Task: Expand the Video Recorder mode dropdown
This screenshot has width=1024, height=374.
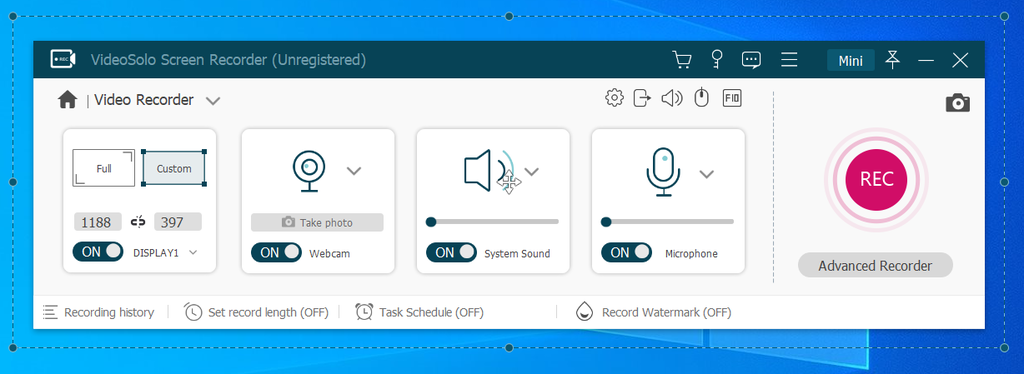Action: [x=213, y=101]
